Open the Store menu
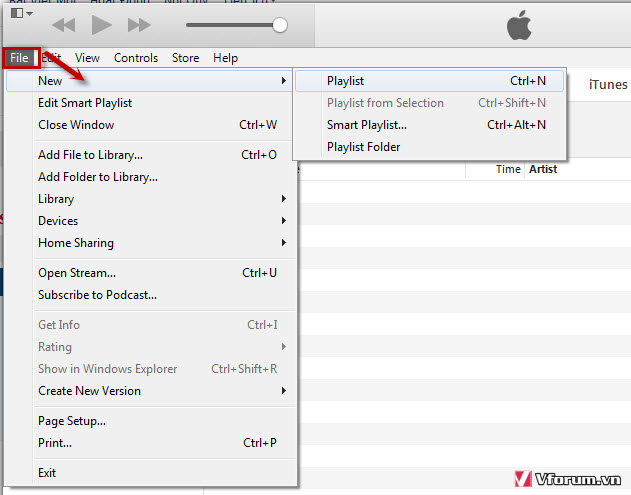 186,58
